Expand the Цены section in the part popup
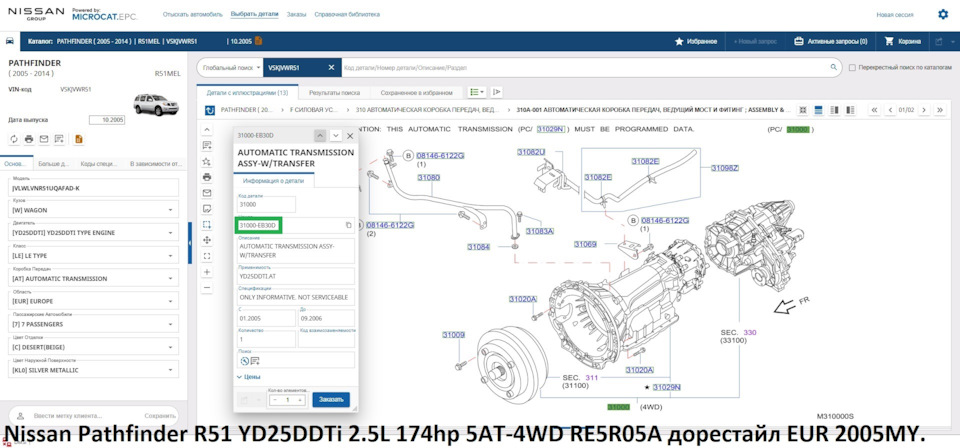Image resolution: width=960 pixels, height=448 pixels. click(x=249, y=377)
